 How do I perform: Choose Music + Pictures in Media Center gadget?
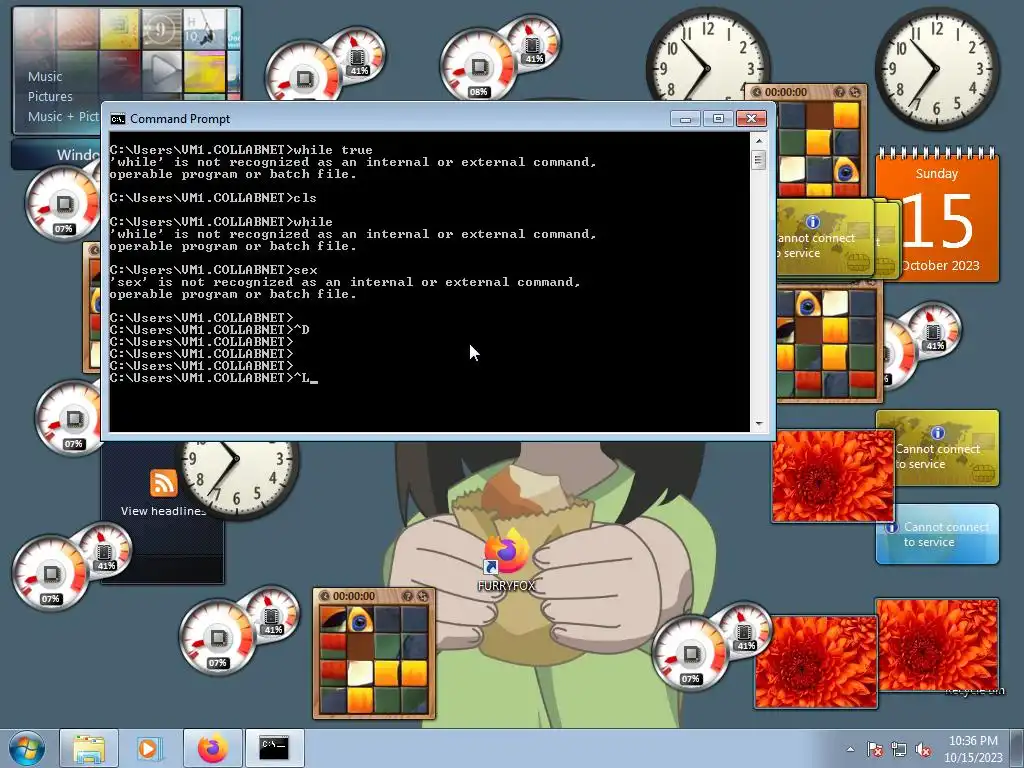coord(63,116)
